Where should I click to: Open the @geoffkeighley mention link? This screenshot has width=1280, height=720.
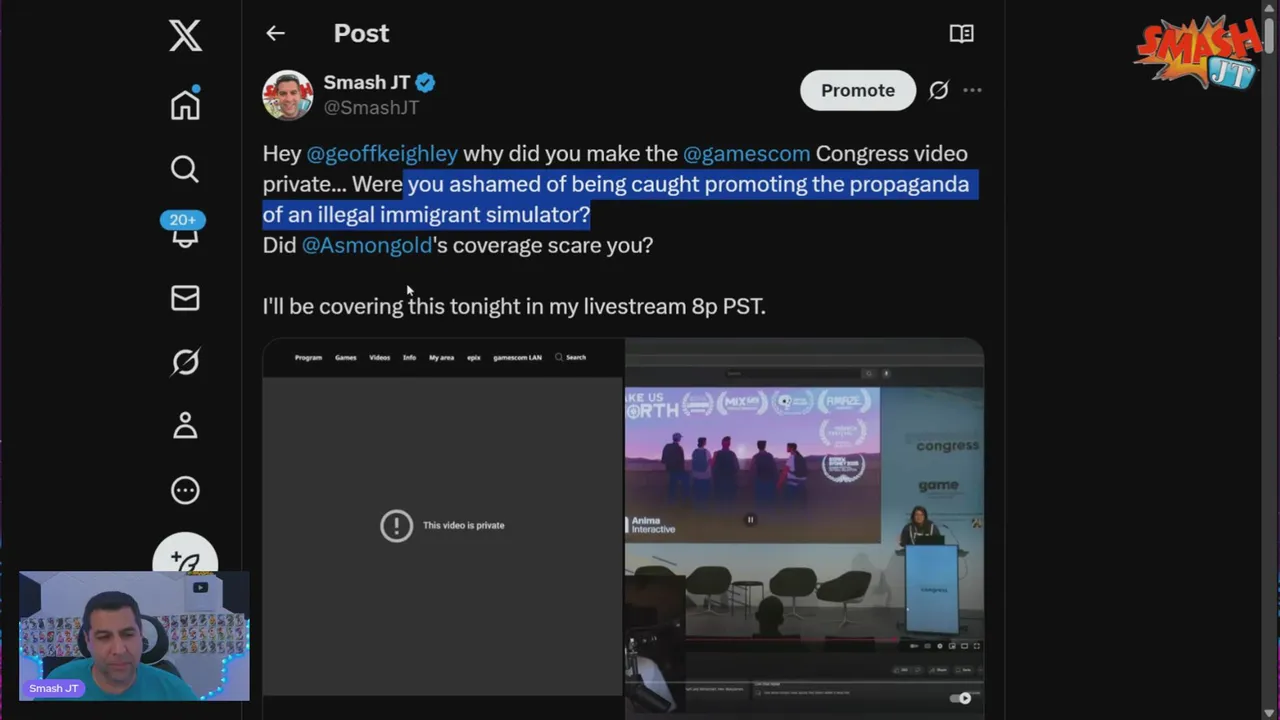[382, 153]
